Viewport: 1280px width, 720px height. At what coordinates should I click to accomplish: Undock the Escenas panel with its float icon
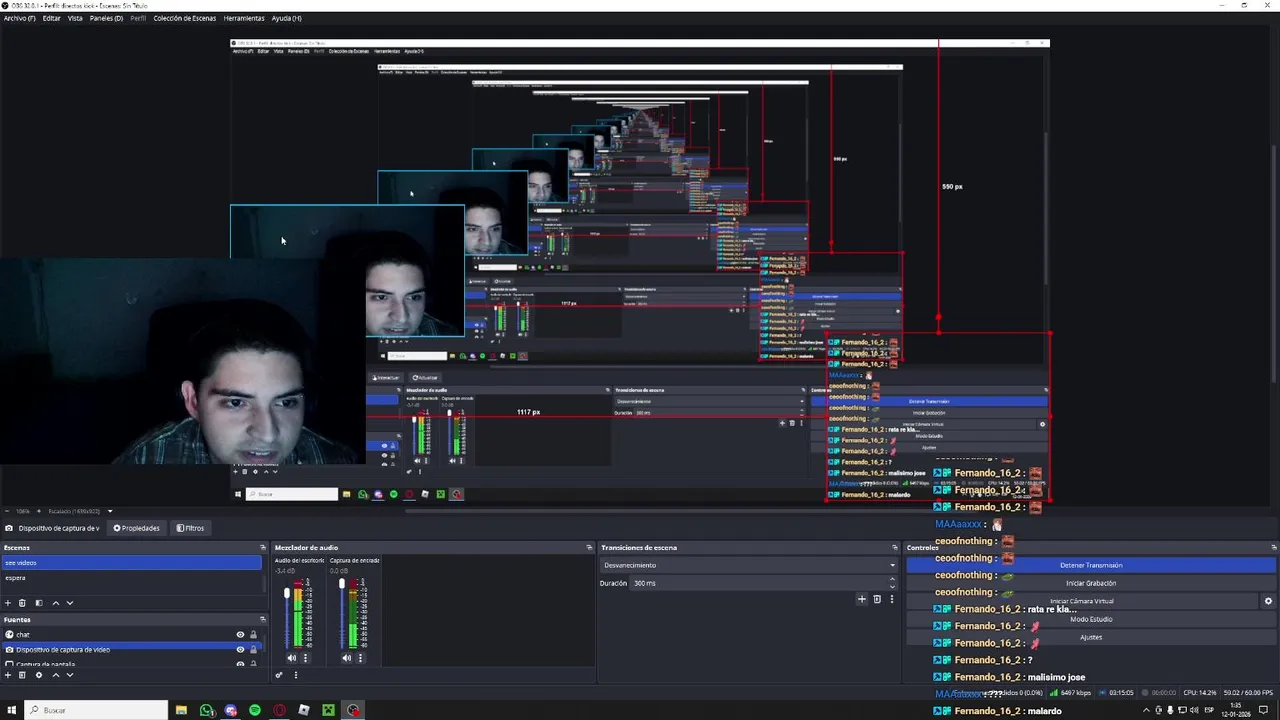click(263, 548)
